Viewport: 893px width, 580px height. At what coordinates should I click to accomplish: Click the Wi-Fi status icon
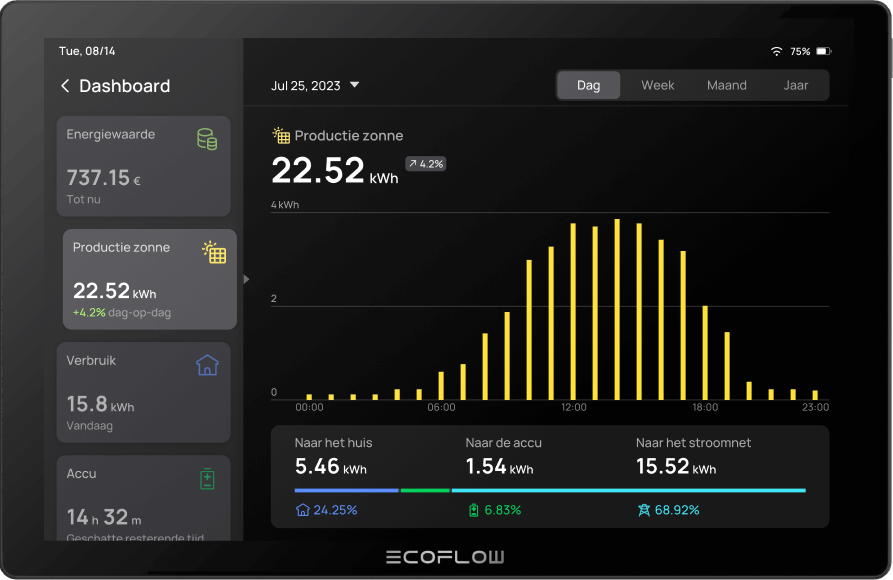pos(776,51)
